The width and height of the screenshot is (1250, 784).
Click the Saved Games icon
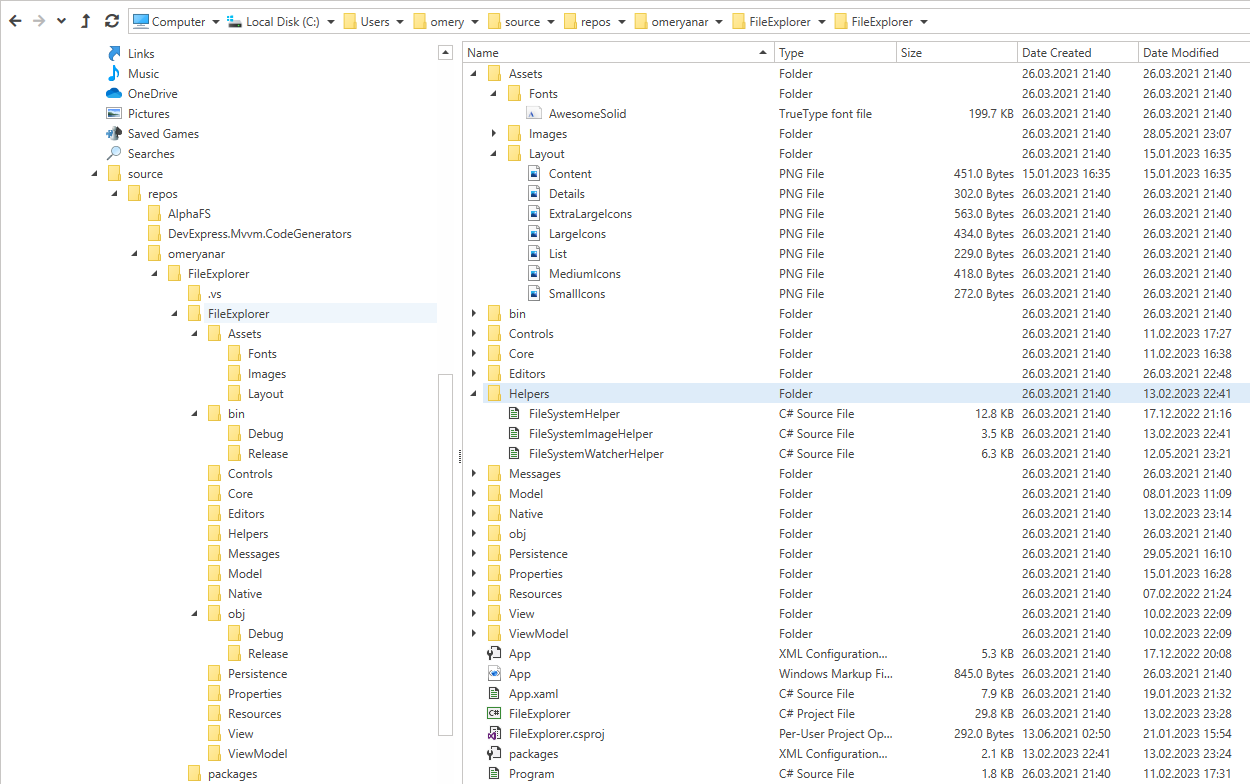click(114, 134)
